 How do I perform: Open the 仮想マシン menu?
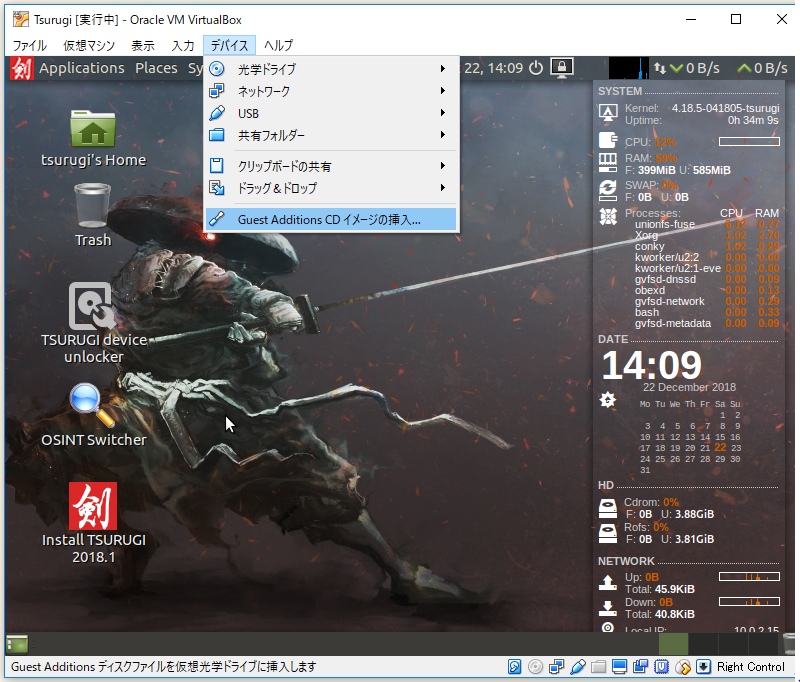pyautogui.click(x=89, y=45)
